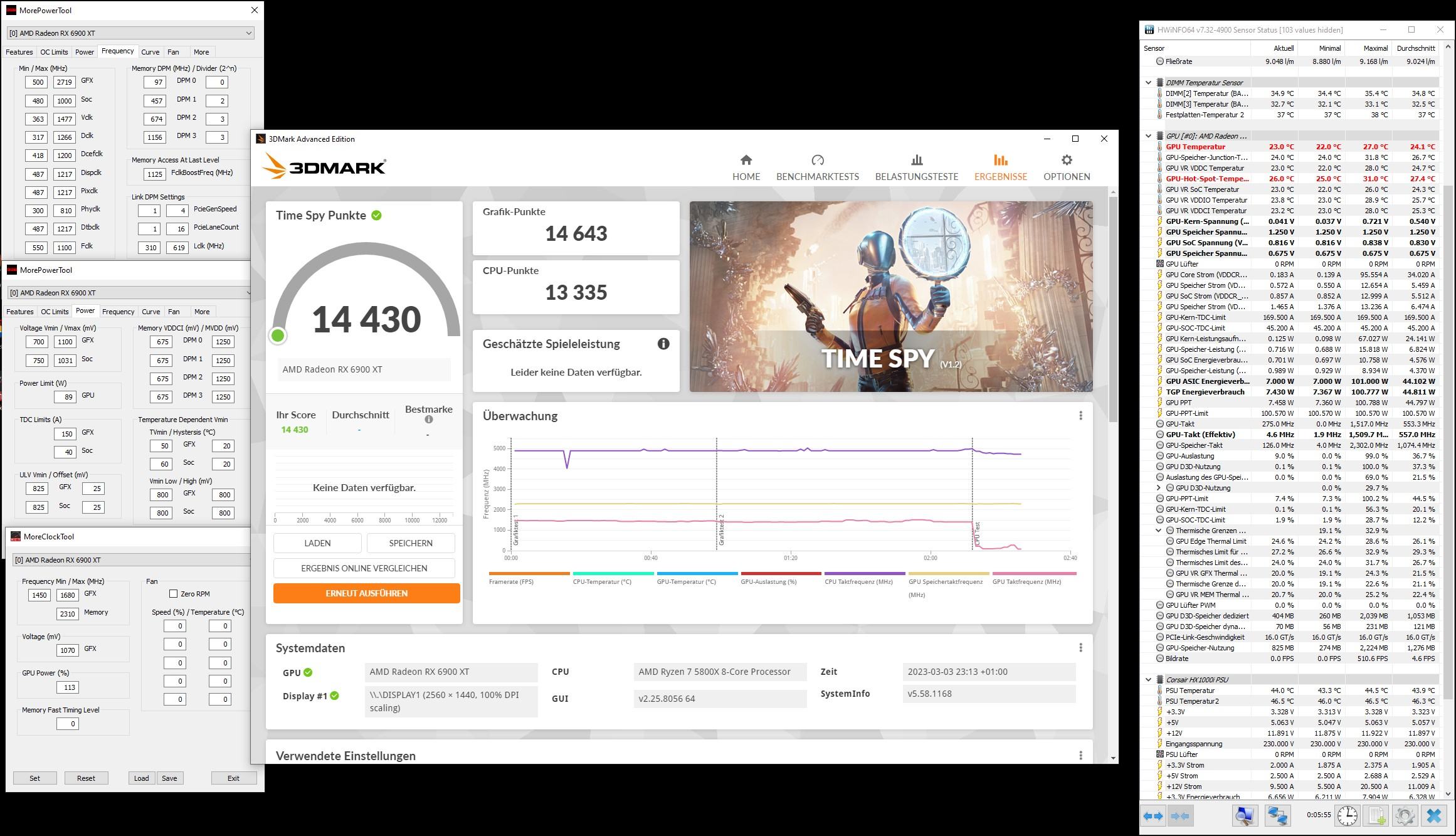Click the lightning icon of GPU-Kern-Spannung
Image resolution: width=1456 pixels, height=836 pixels.
tap(1160, 221)
